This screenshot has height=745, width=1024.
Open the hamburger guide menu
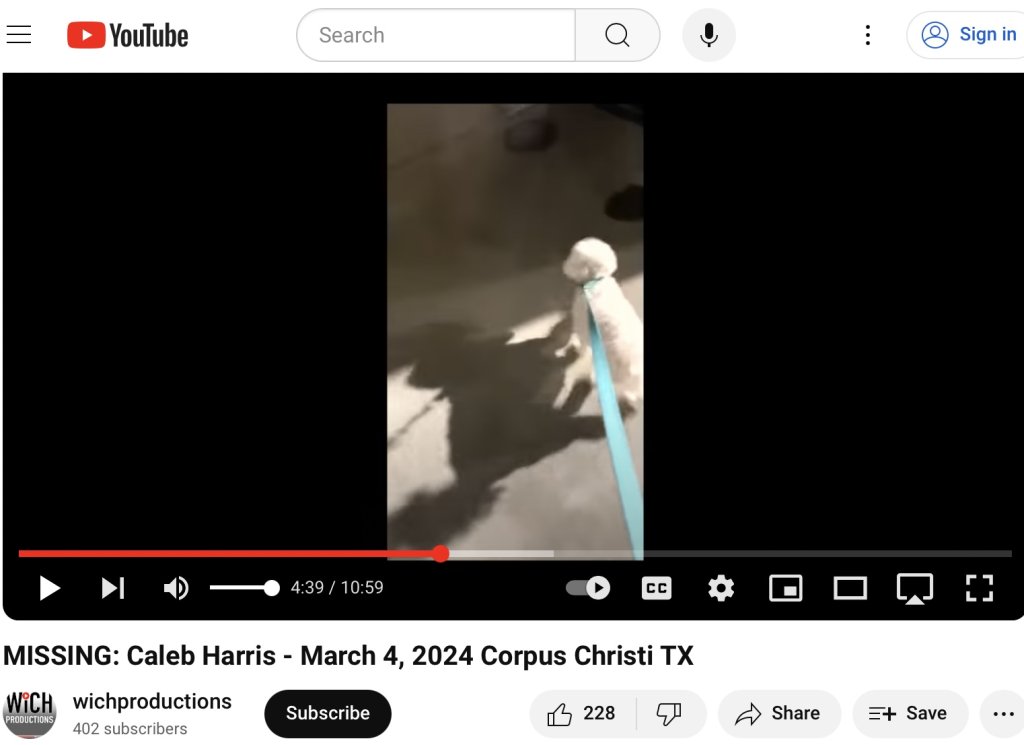pyautogui.click(x=19, y=34)
